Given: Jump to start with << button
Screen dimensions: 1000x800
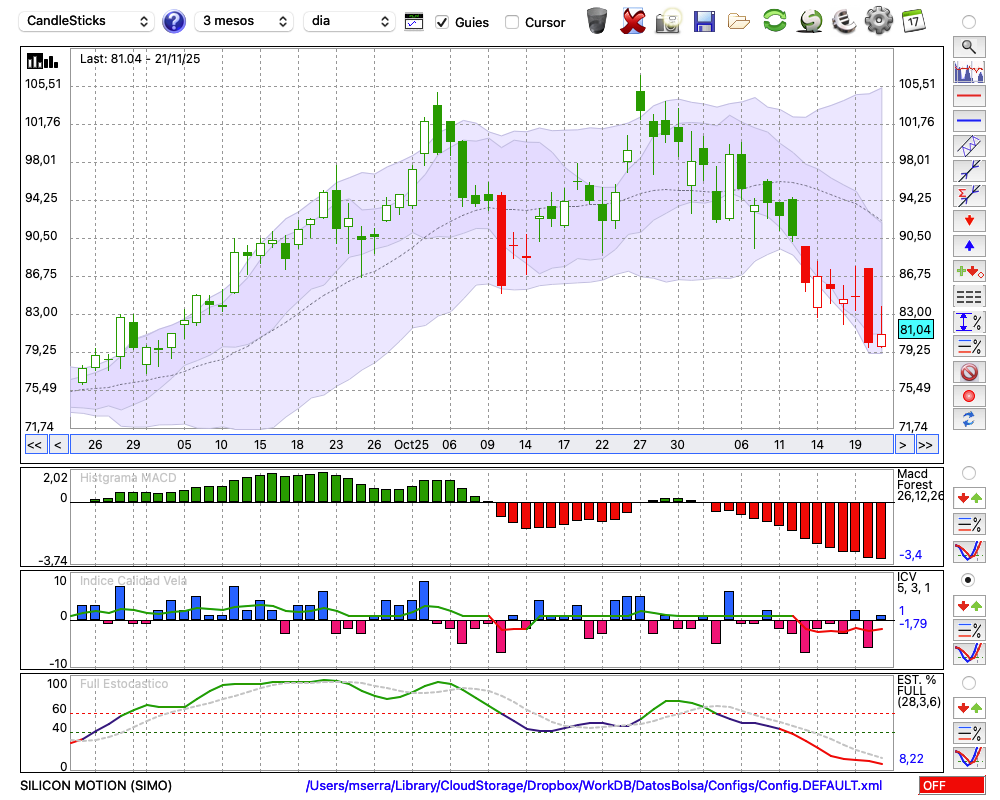Looking at the screenshot, I should pyautogui.click(x=35, y=445).
